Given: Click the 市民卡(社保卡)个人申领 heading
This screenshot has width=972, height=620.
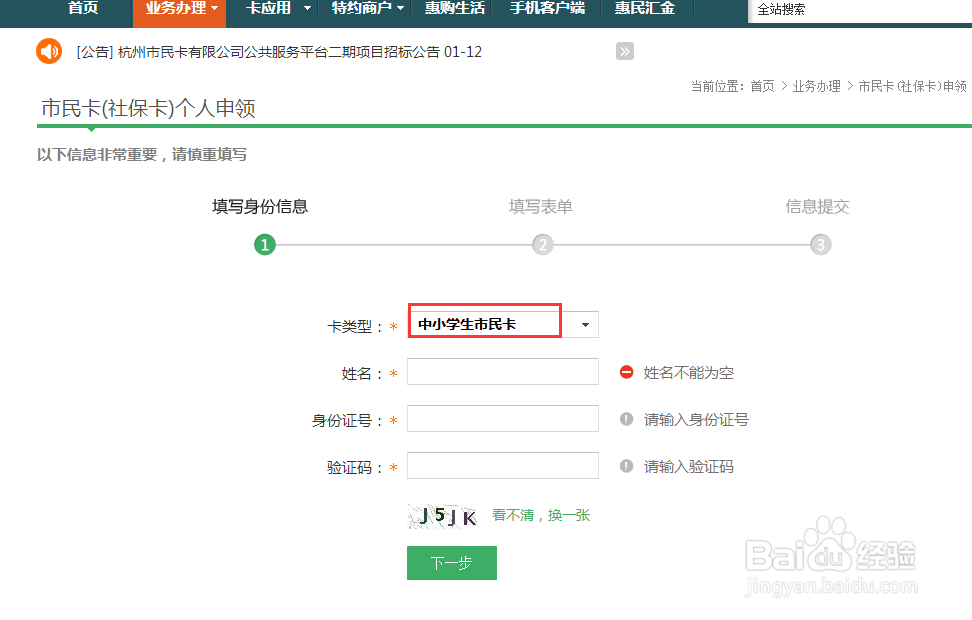Looking at the screenshot, I should tap(148, 108).
